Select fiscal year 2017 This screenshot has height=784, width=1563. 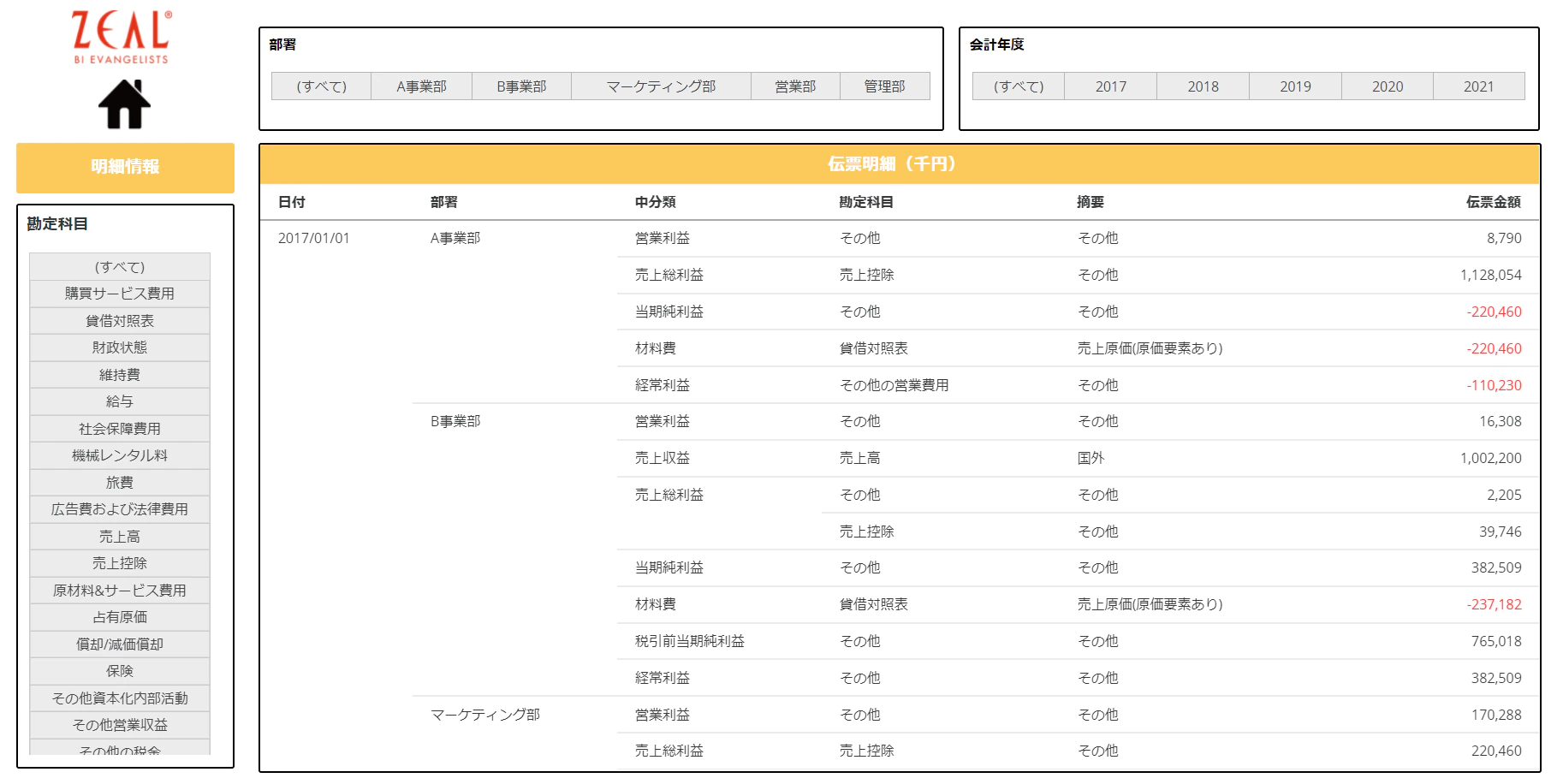[x=1111, y=86]
